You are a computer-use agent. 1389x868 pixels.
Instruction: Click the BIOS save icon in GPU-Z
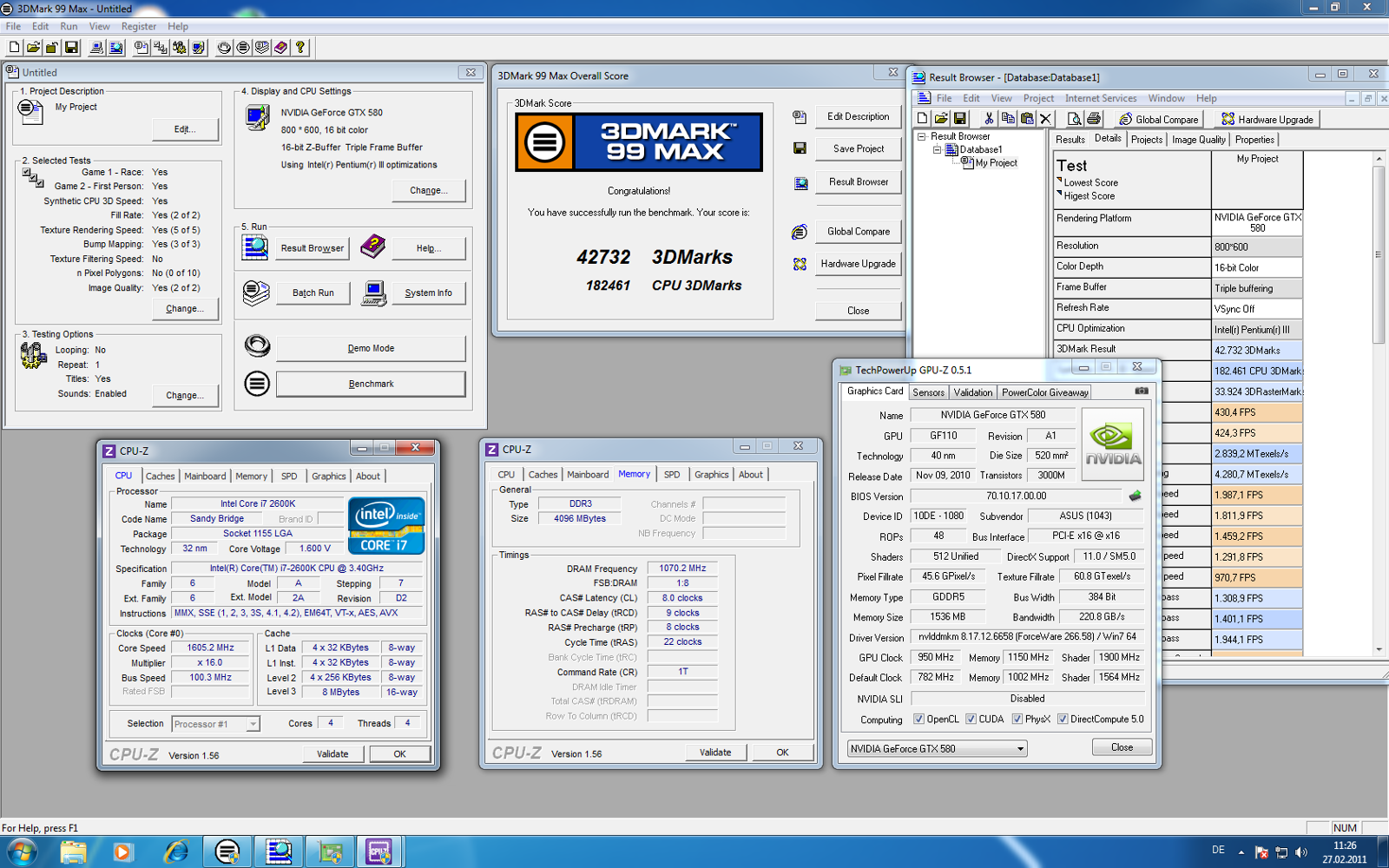[1135, 496]
